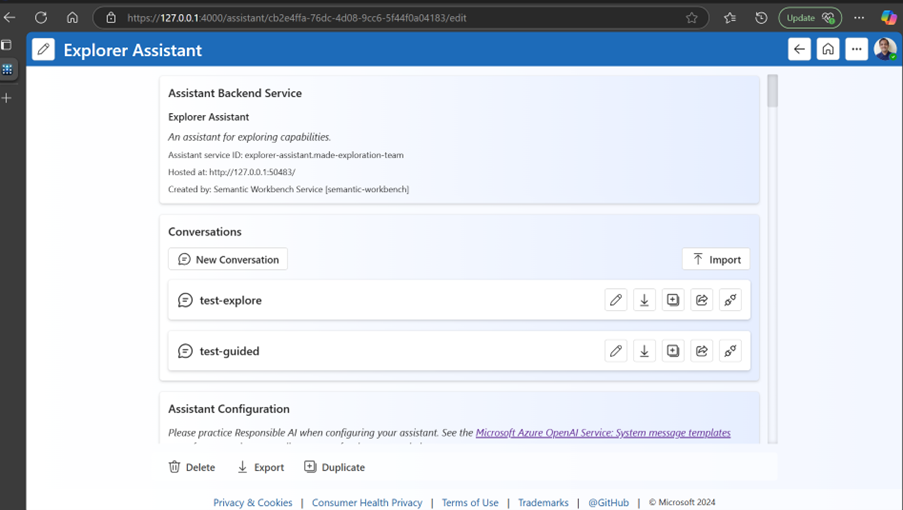The width and height of the screenshot is (903, 510).
Task: Share the test-explore conversation
Action: [702, 300]
